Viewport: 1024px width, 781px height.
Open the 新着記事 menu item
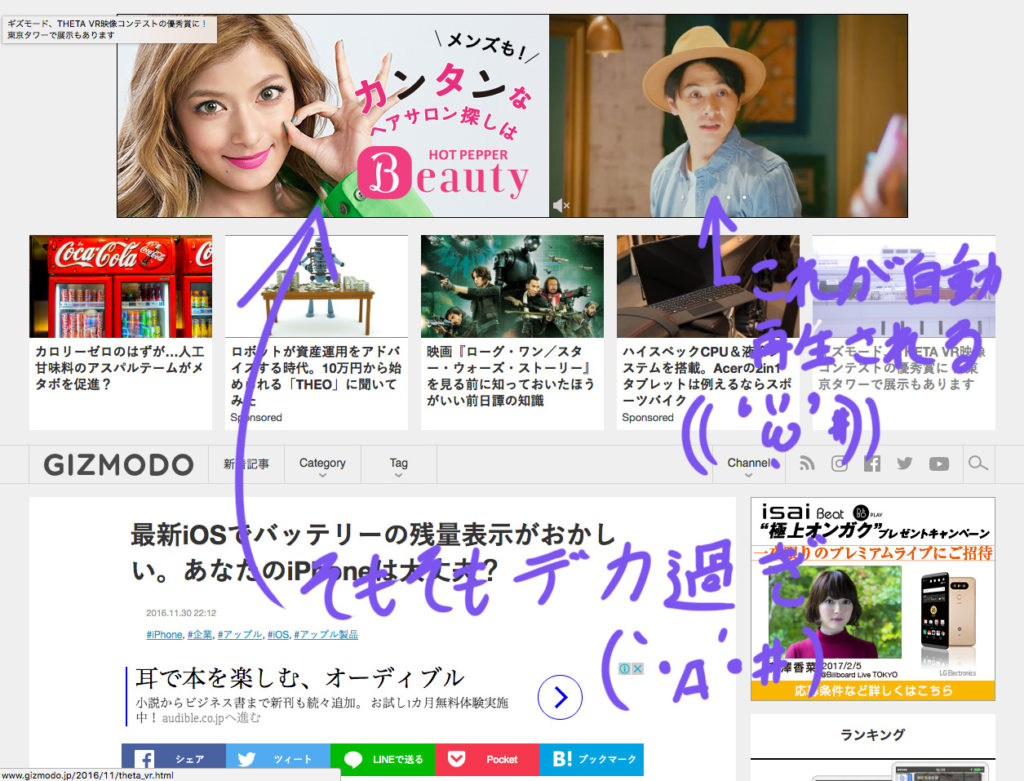pyautogui.click(x=246, y=464)
